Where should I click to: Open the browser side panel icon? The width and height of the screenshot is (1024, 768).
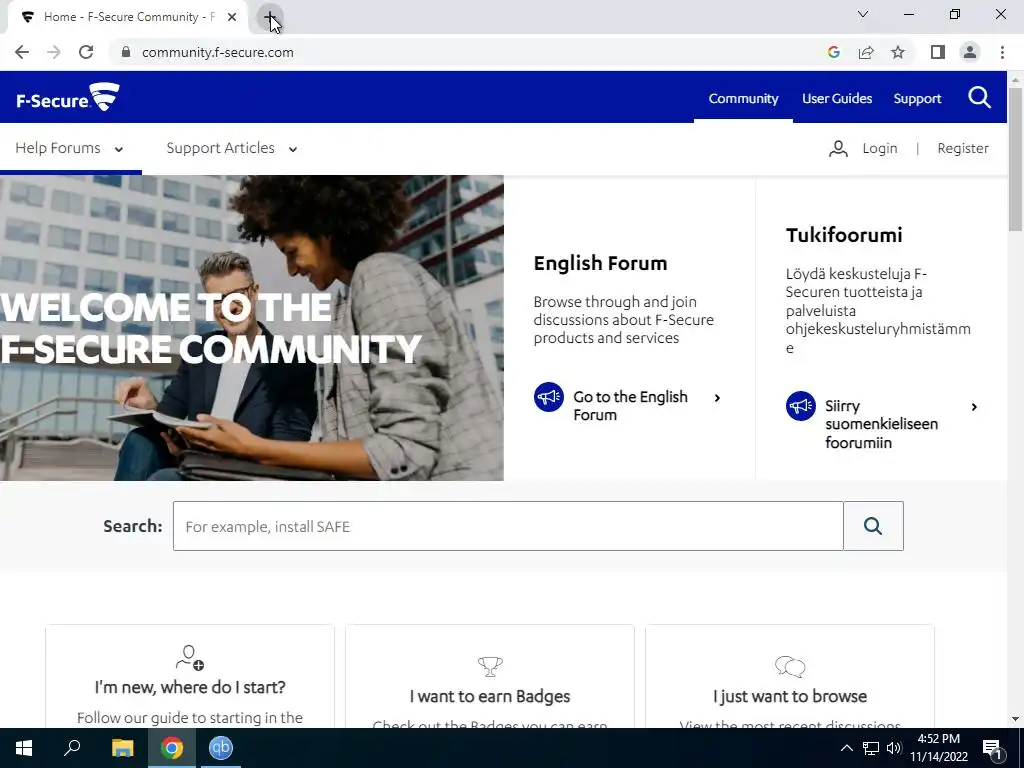pos(938,52)
